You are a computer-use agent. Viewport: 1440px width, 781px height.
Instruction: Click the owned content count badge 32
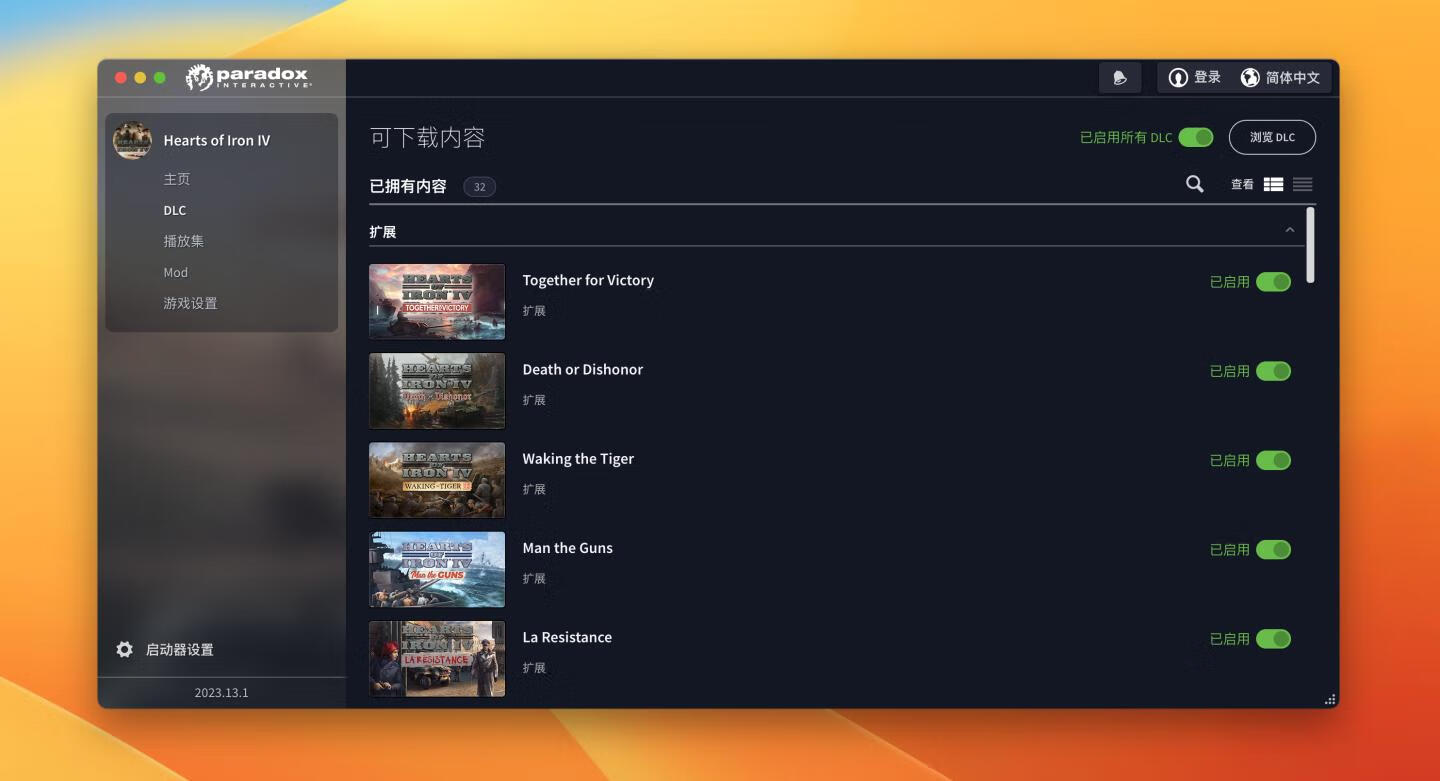tap(480, 187)
